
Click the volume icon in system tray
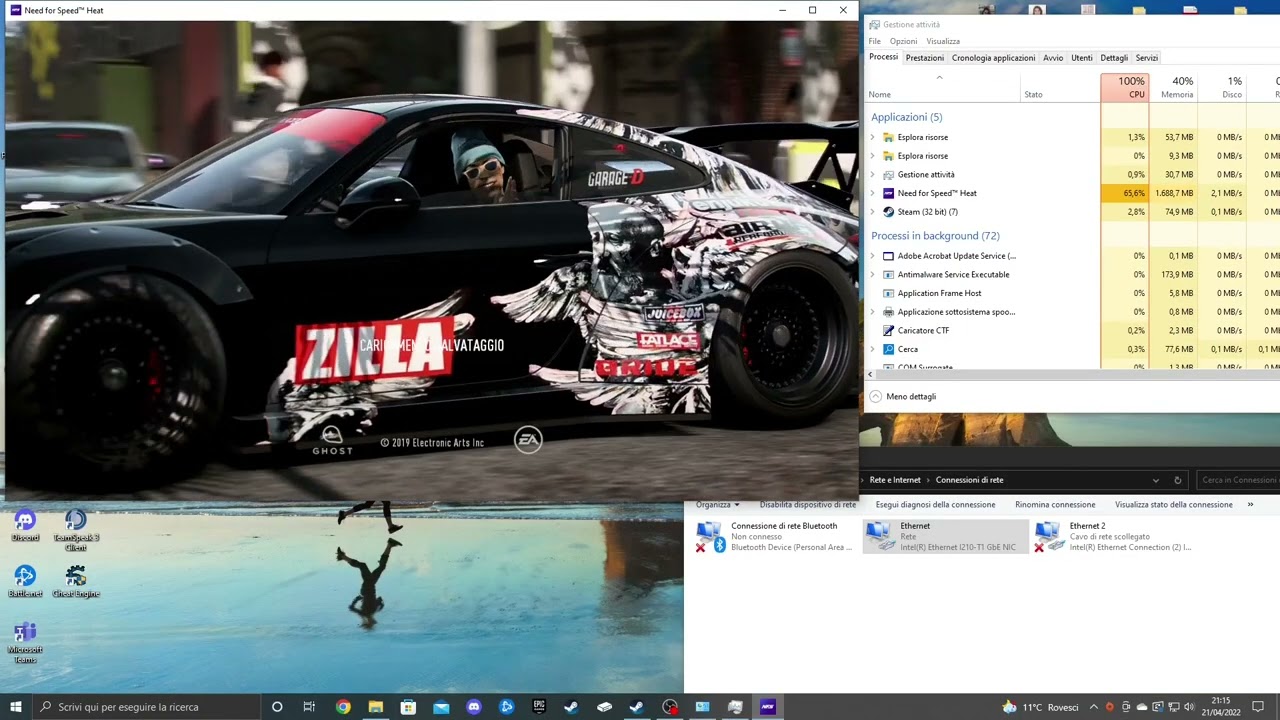[1189, 707]
